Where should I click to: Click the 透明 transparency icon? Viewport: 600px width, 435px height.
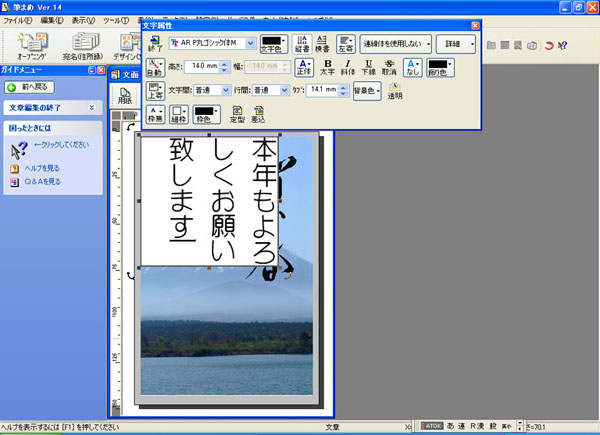tap(394, 91)
